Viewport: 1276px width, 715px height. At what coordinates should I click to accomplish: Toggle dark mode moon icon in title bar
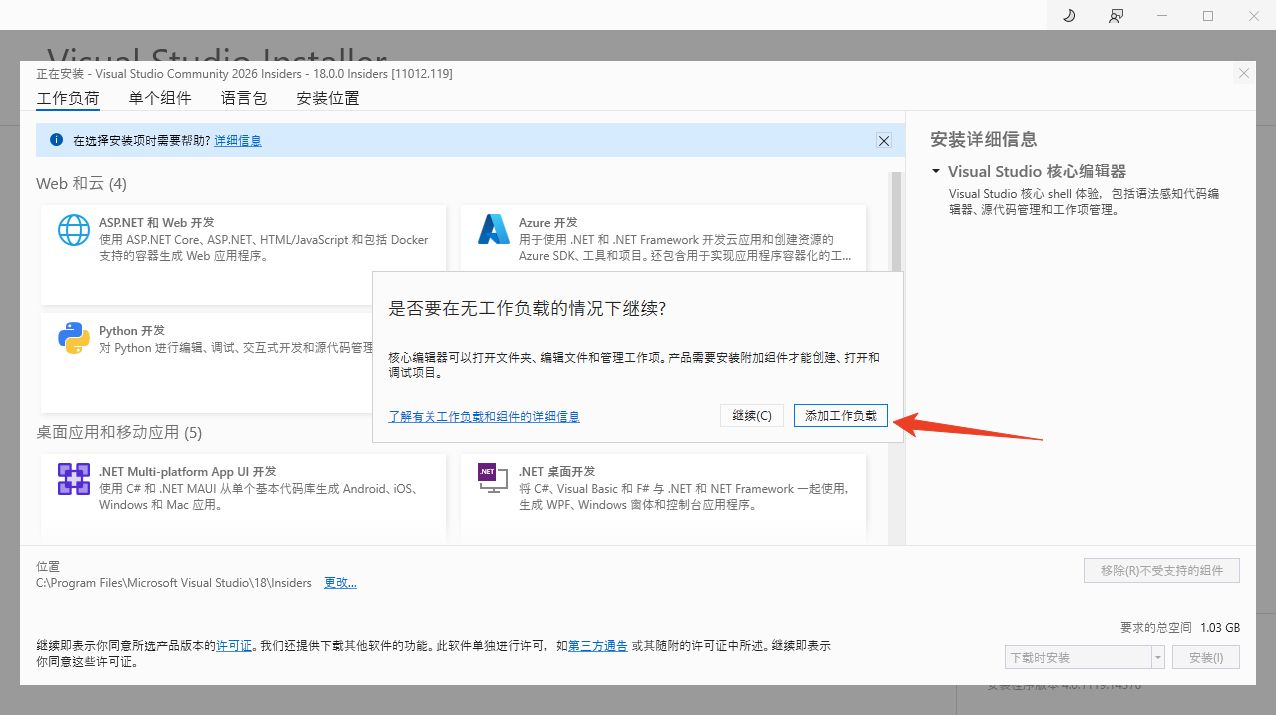tap(1069, 15)
